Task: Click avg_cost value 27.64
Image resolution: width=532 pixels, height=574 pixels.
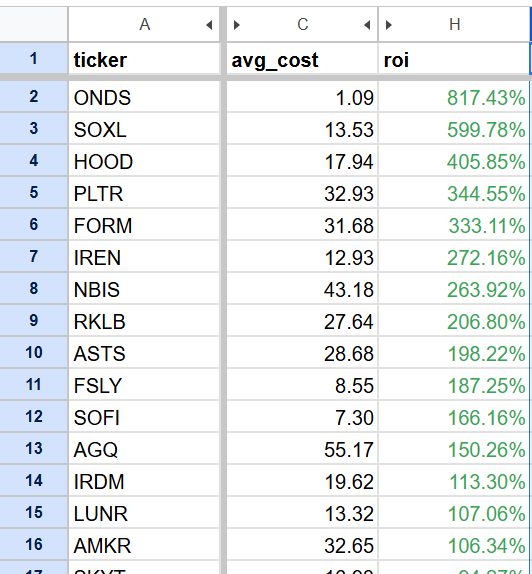Action: [302, 321]
